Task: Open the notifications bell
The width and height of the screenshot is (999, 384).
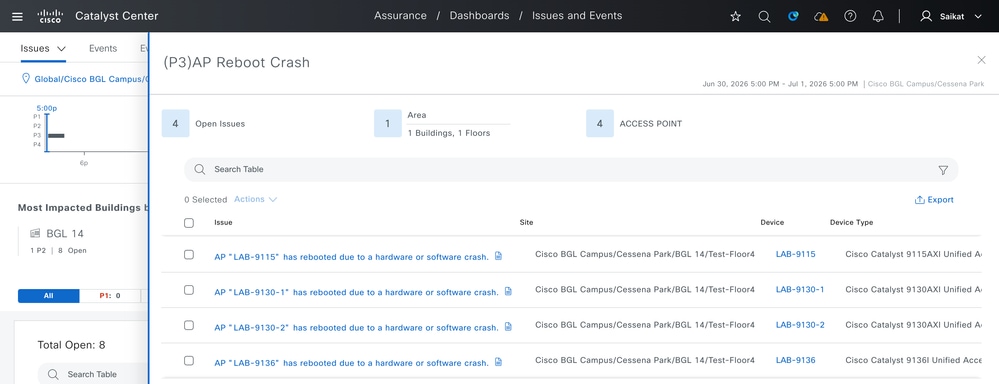Action: pos(878,17)
